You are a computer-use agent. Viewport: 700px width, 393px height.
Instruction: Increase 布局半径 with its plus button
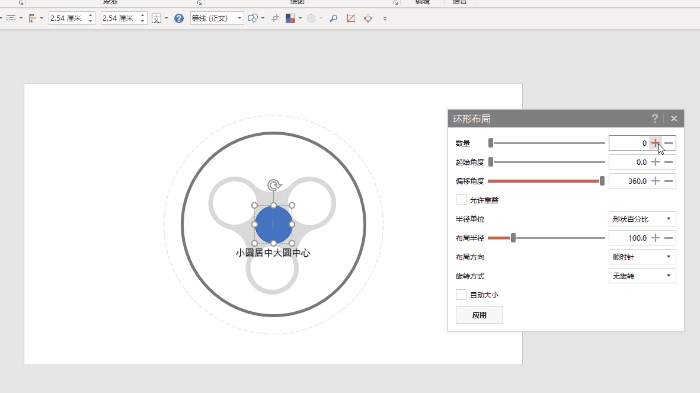point(655,238)
